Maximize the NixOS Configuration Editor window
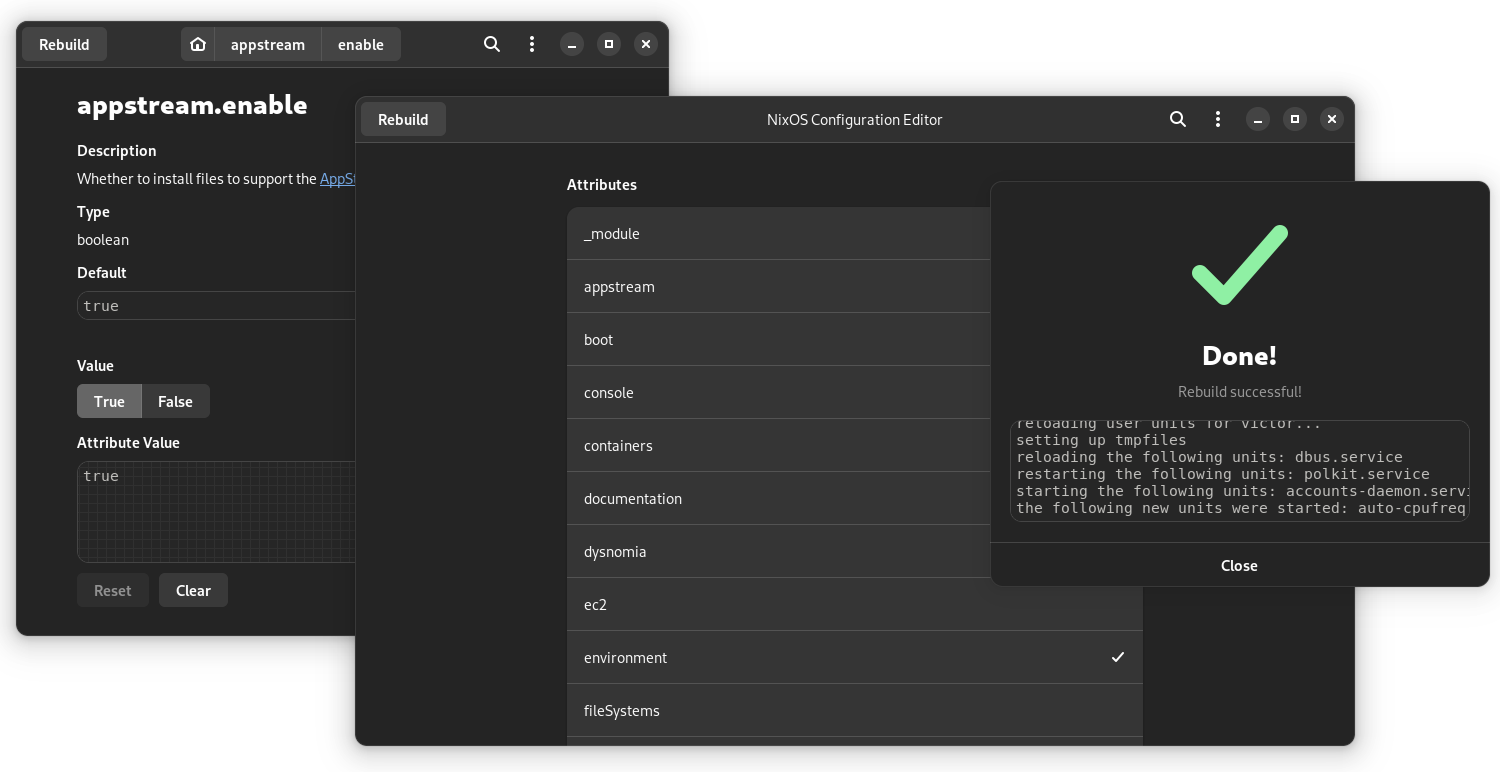 point(1295,119)
